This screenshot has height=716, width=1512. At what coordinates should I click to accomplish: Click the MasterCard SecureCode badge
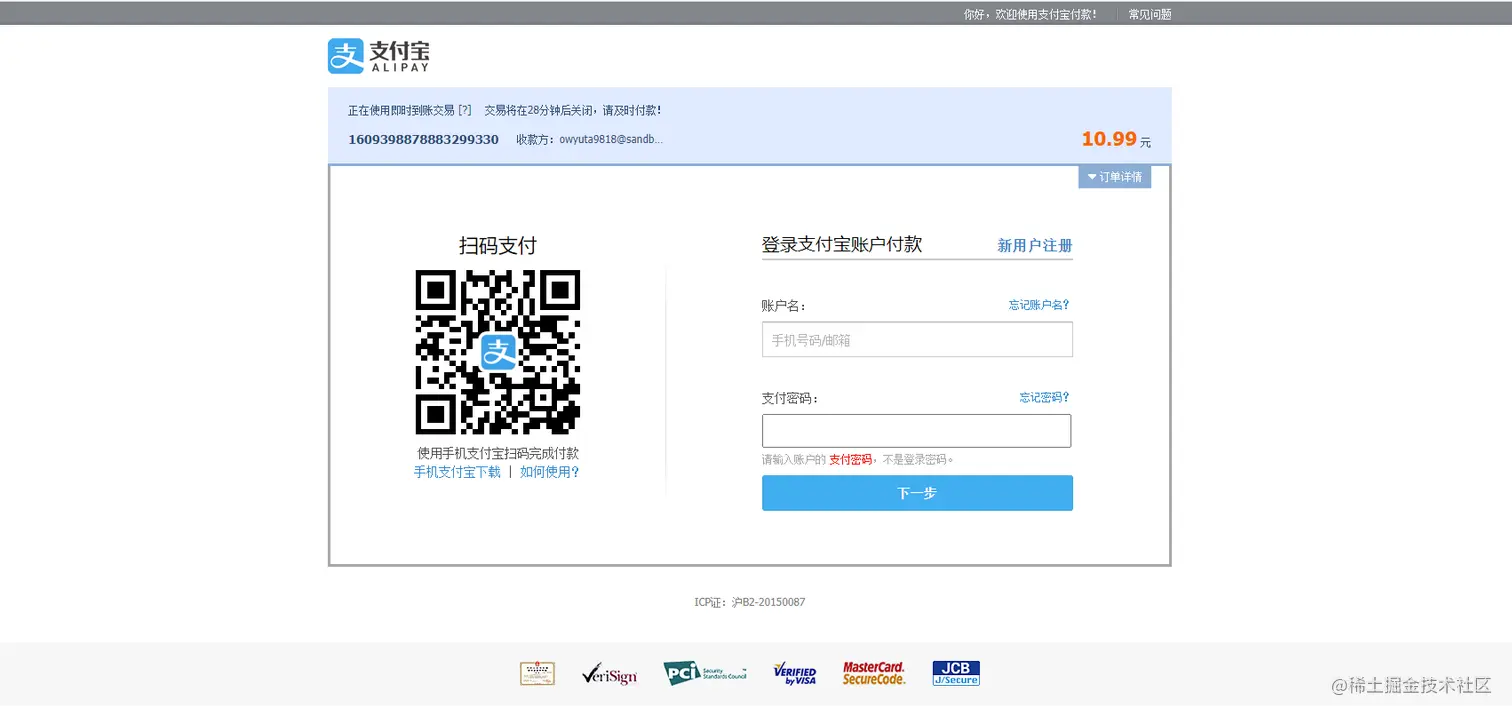[x=874, y=673]
